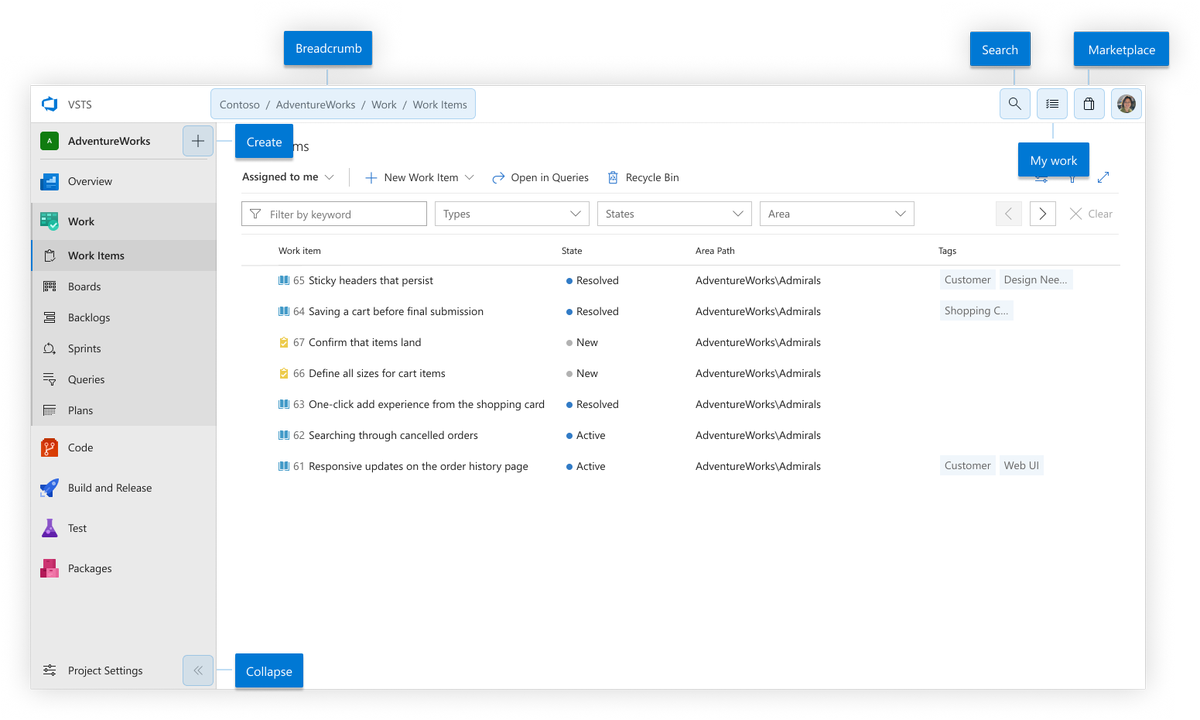Open the Area filter dropdown
This screenshot has width=1200, height=720.
pos(837,214)
